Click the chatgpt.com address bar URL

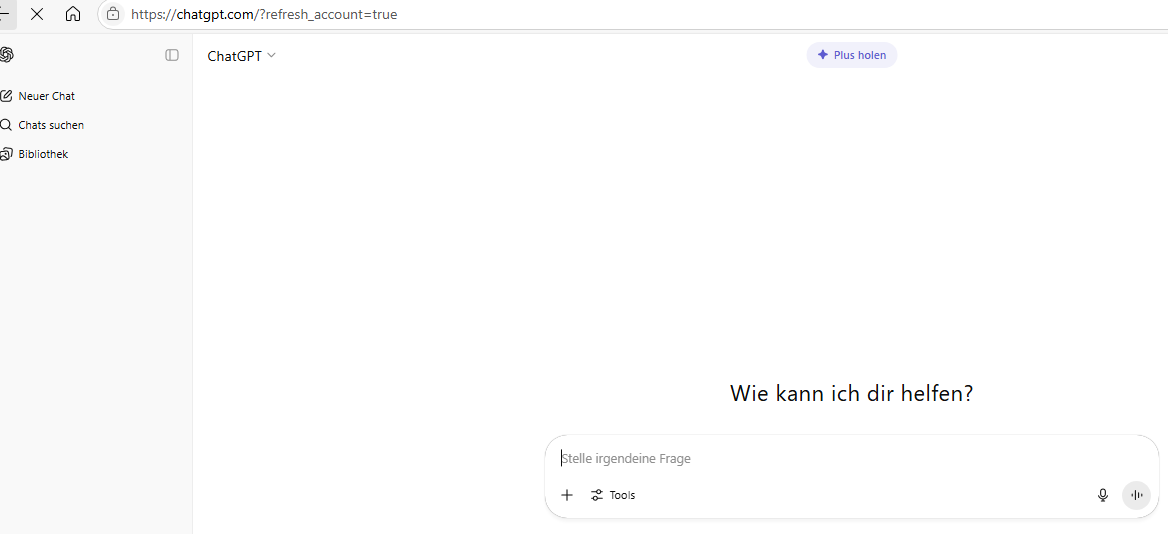264,14
